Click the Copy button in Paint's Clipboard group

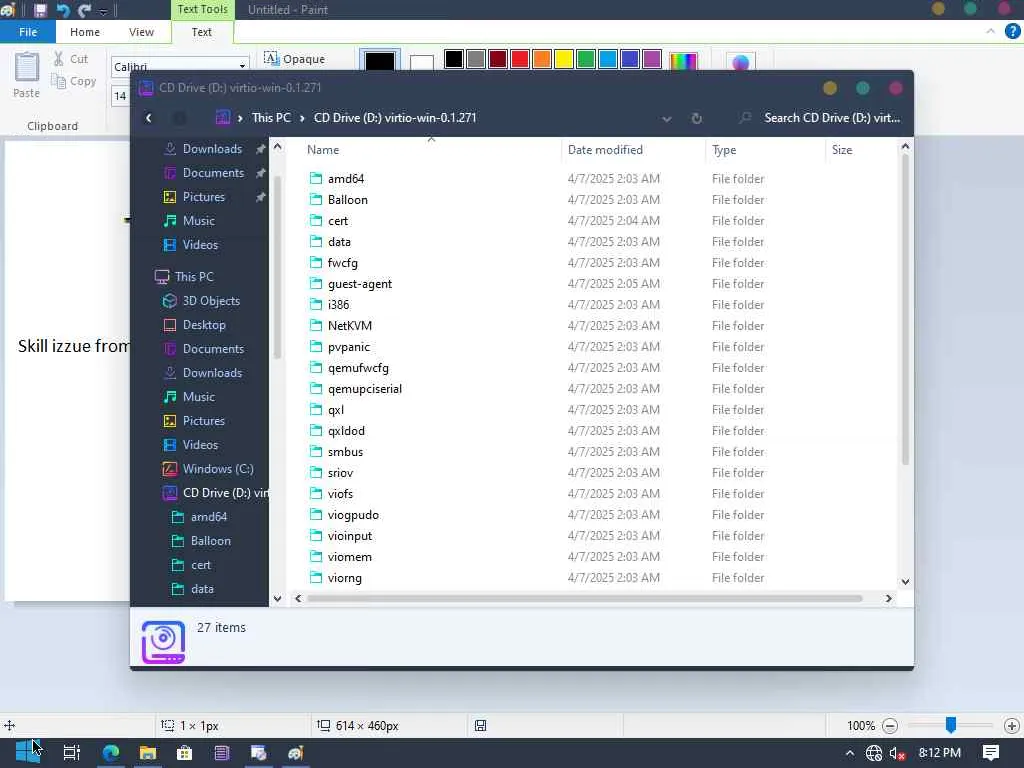[74, 81]
